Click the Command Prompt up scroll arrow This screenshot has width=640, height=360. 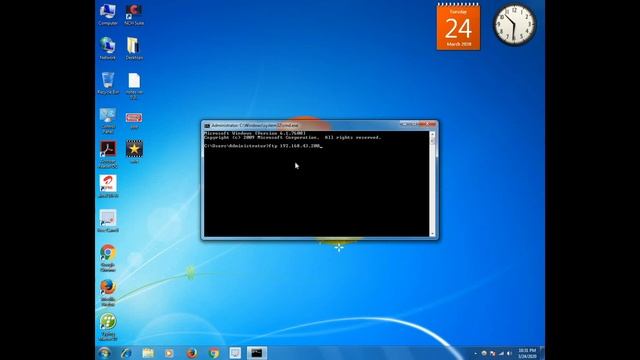pyautogui.click(x=432, y=134)
